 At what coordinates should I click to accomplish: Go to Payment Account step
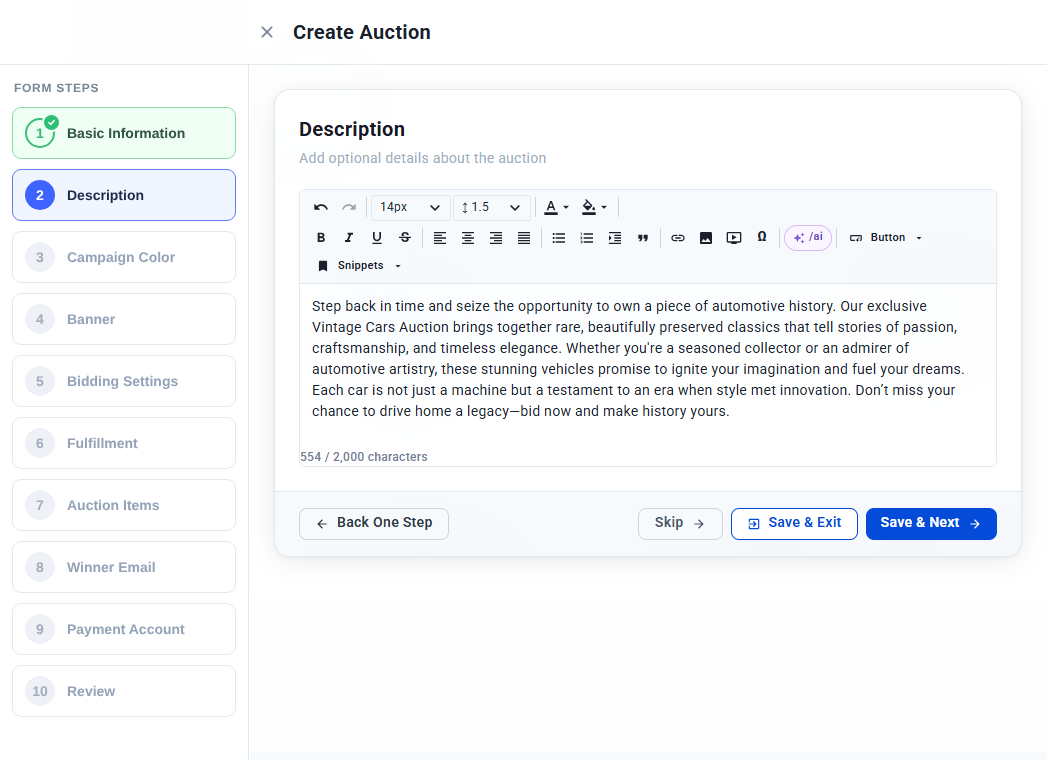pos(124,629)
